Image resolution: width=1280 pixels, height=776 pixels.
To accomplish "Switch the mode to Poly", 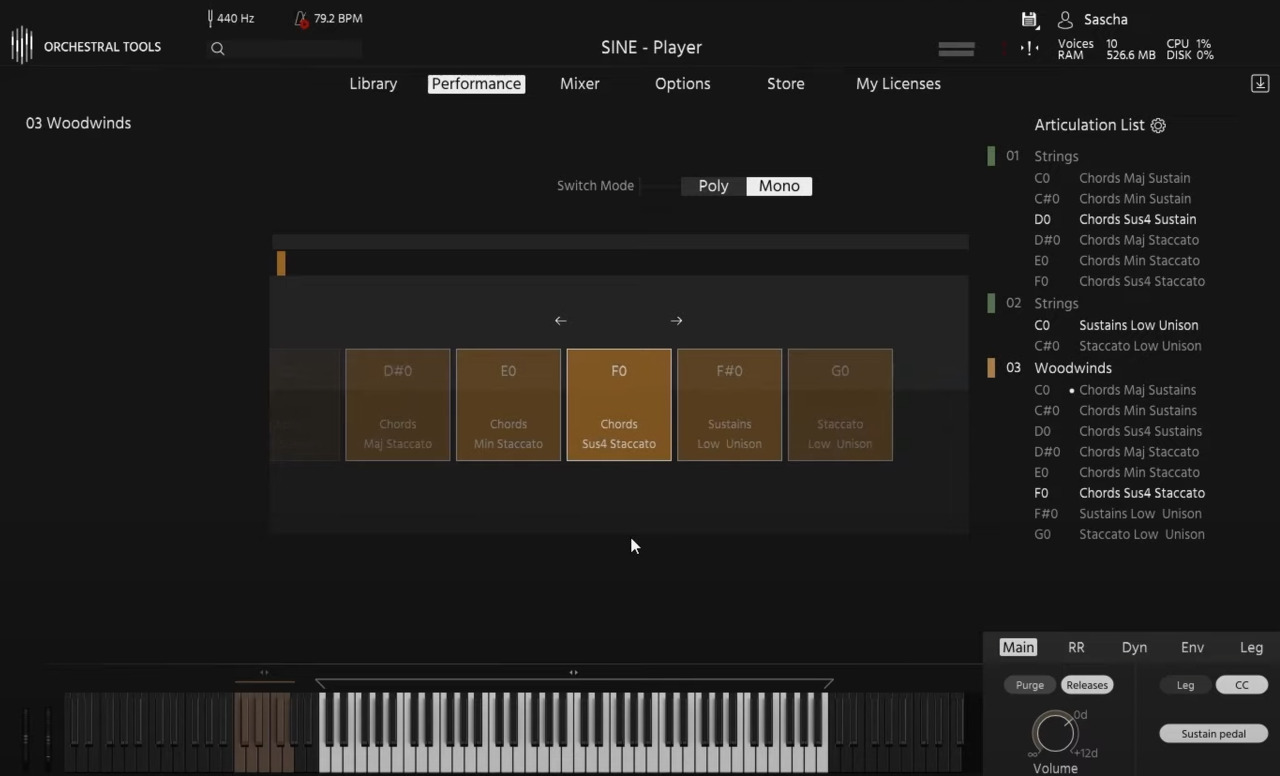I will click(713, 186).
